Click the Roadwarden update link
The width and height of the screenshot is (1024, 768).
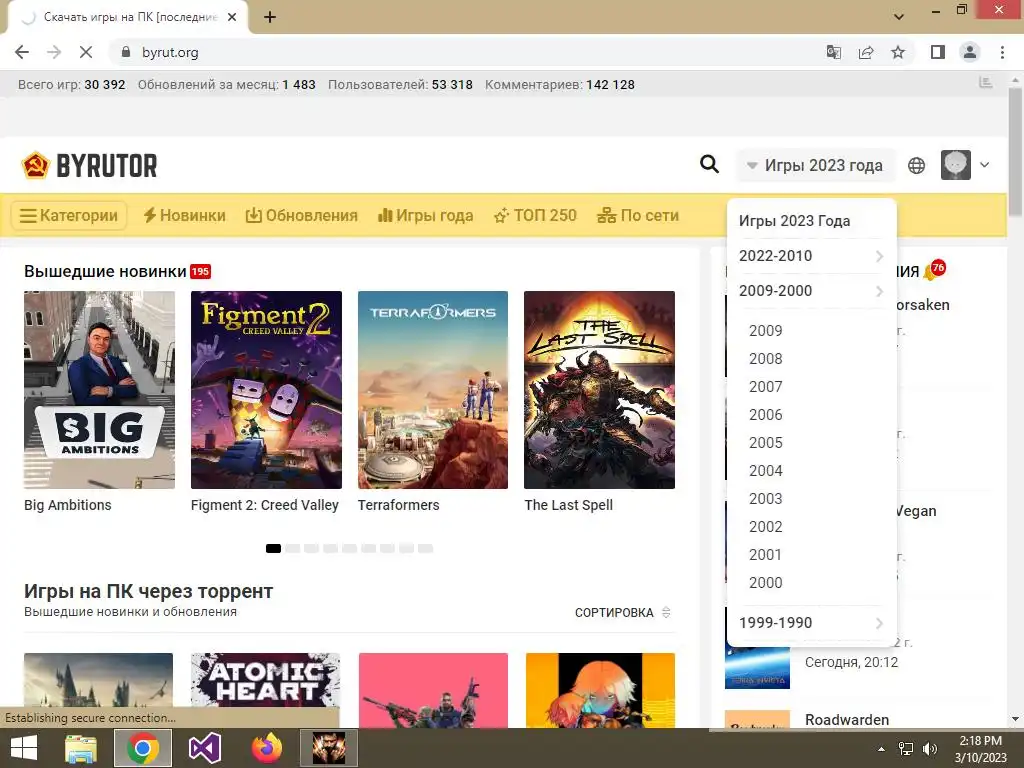847,720
